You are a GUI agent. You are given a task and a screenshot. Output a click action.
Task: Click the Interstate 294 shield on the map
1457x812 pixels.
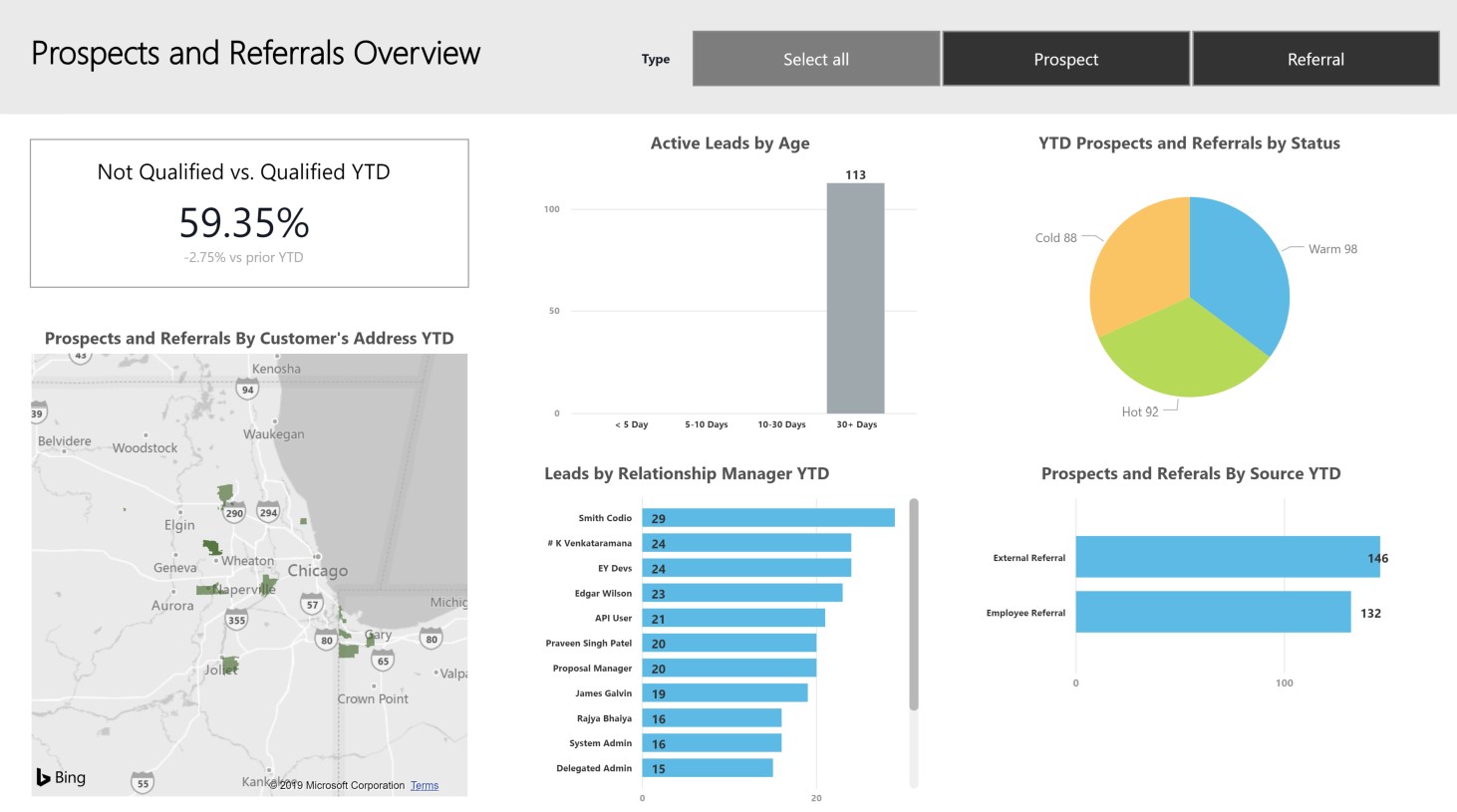pyautogui.click(x=268, y=512)
